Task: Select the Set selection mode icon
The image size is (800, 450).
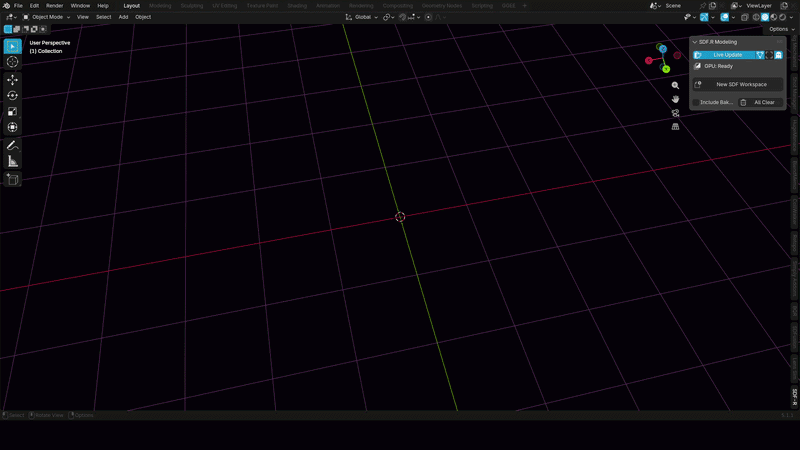Action: tap(8, 29)
